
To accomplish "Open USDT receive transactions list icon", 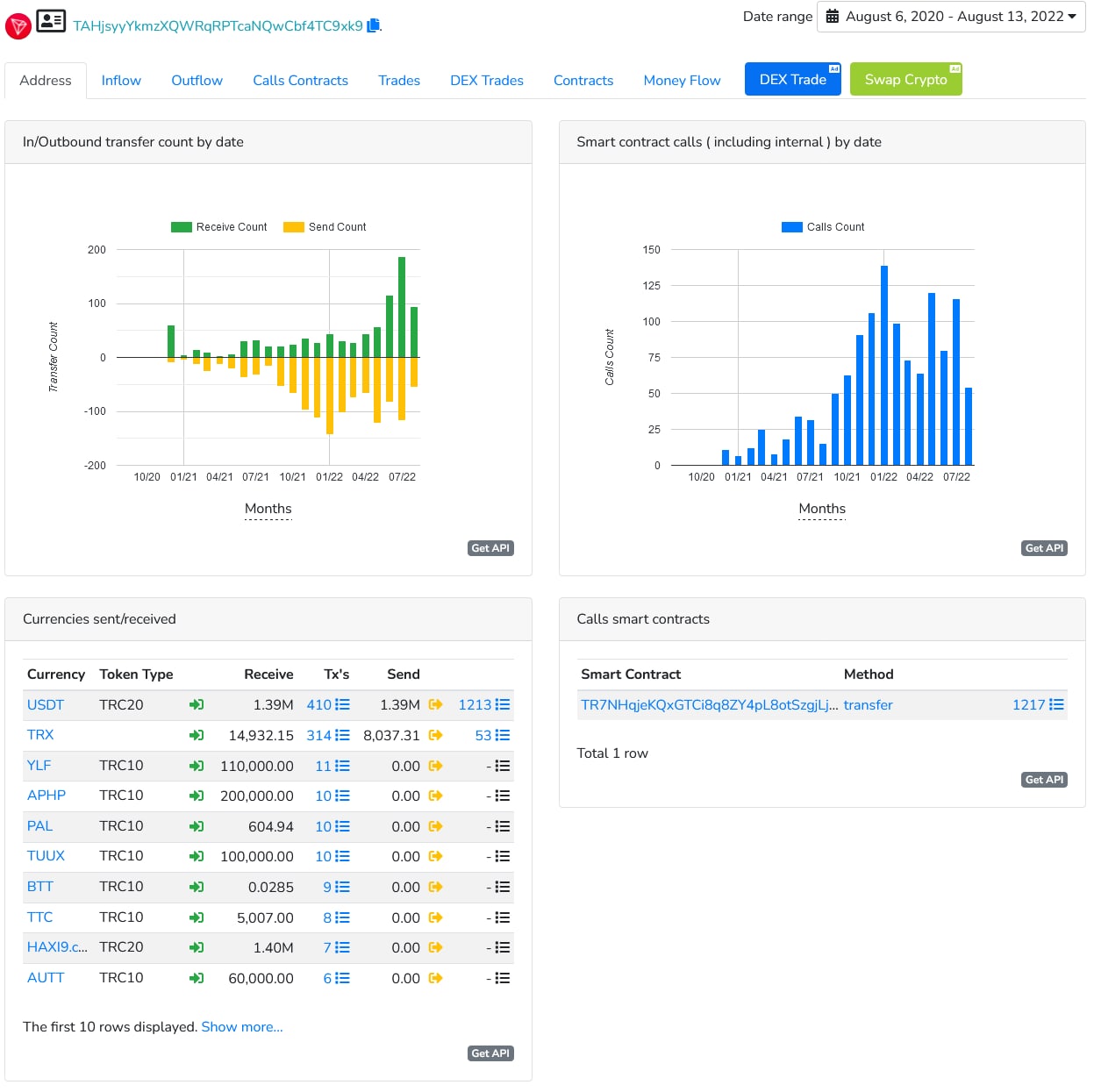I will (342, 704).
